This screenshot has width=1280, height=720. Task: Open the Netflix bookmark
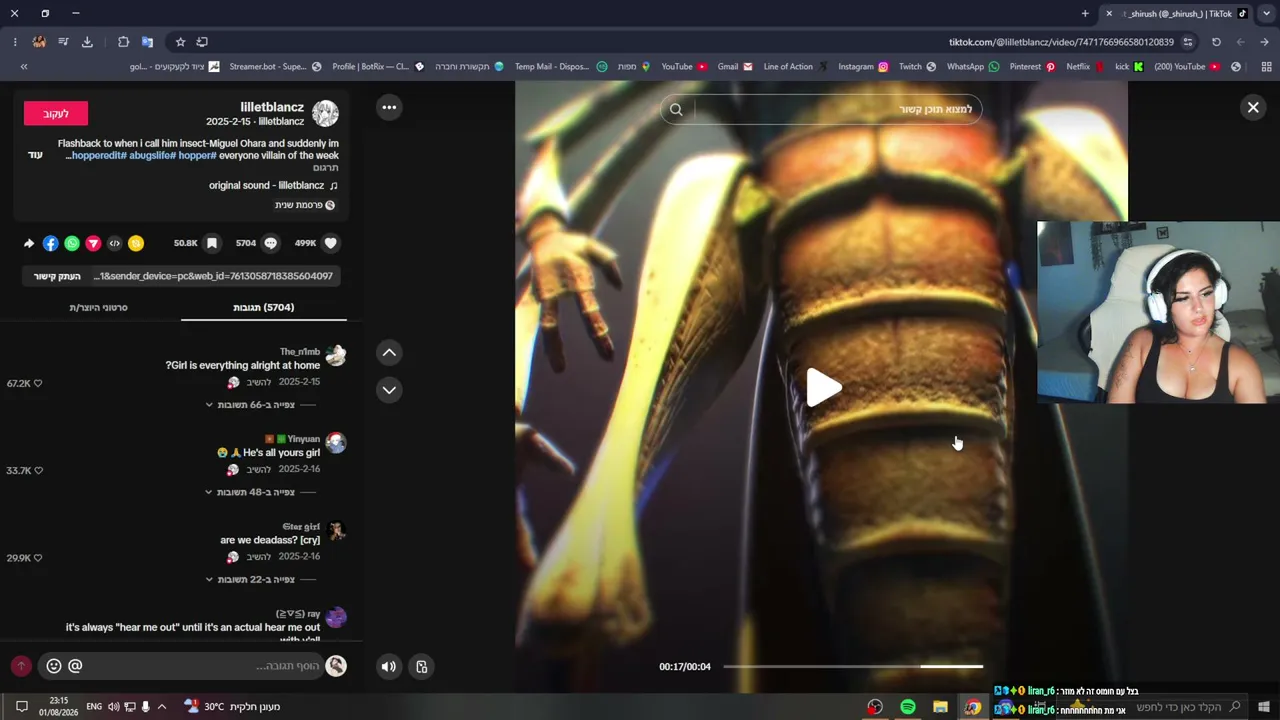pyautogui.click(x=1085, y=67)
